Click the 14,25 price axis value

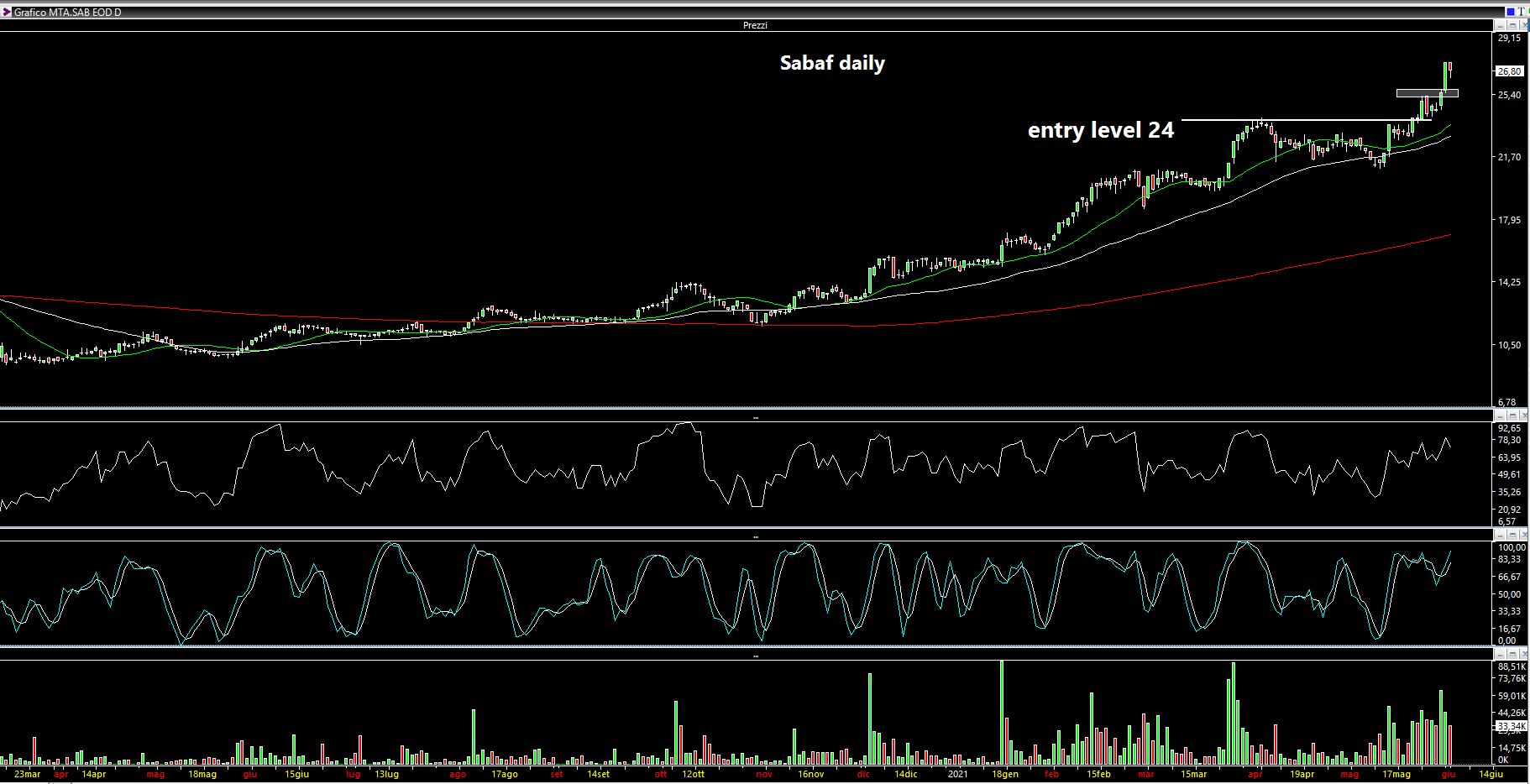tap(1509, 283)
